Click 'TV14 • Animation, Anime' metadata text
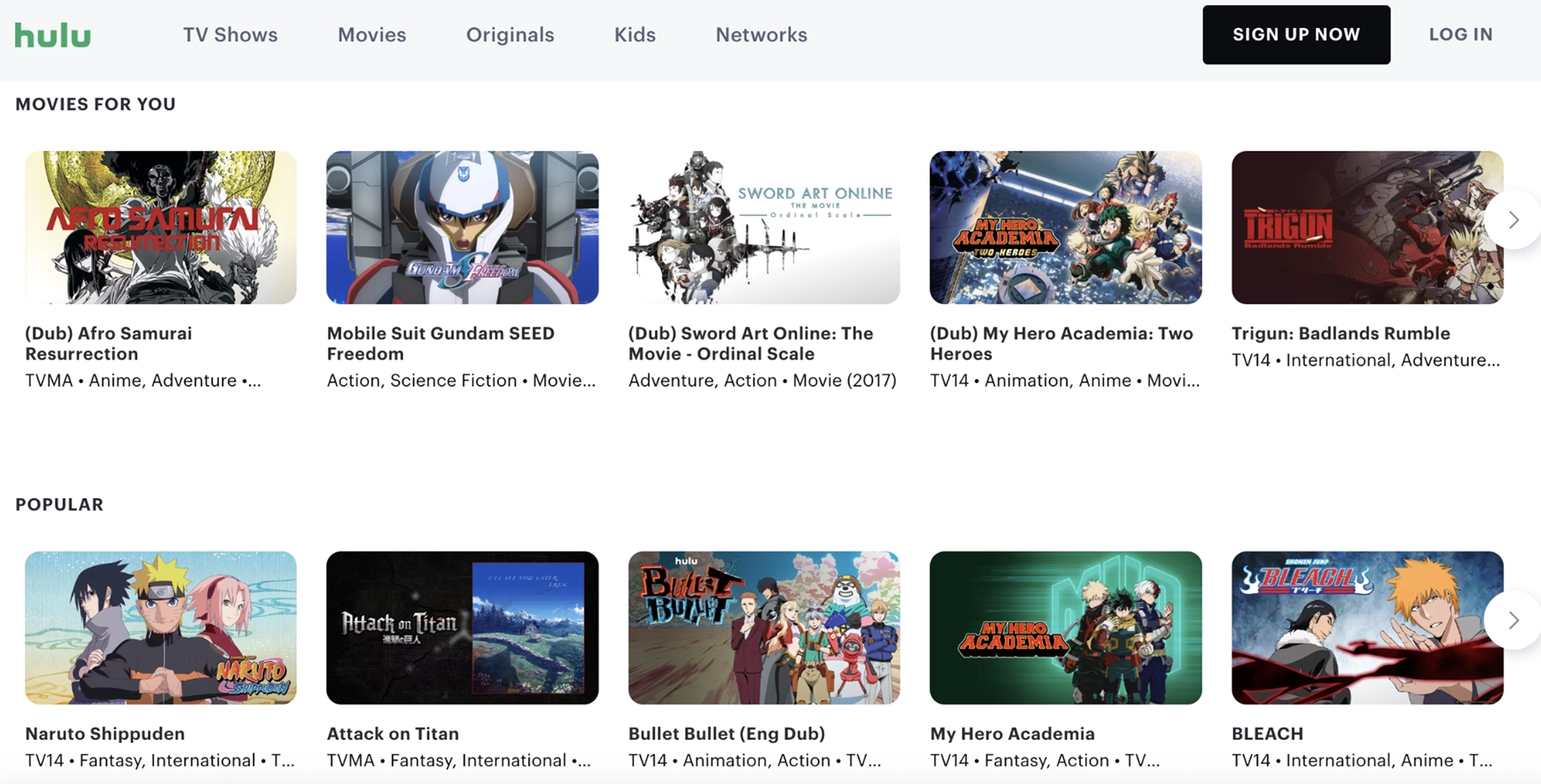 pos(1065,380)
